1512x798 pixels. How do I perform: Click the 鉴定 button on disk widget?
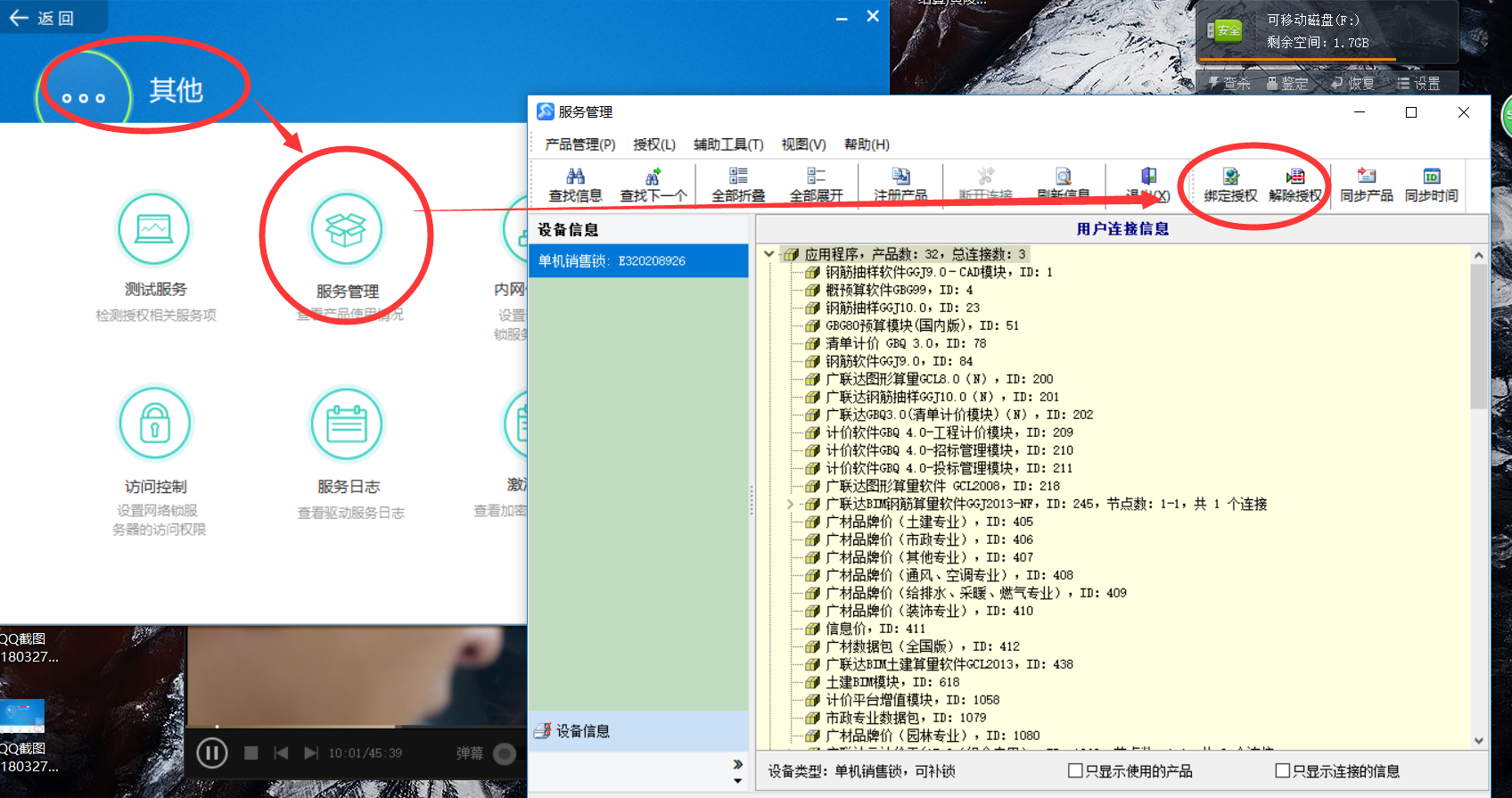pos(1287,83)
